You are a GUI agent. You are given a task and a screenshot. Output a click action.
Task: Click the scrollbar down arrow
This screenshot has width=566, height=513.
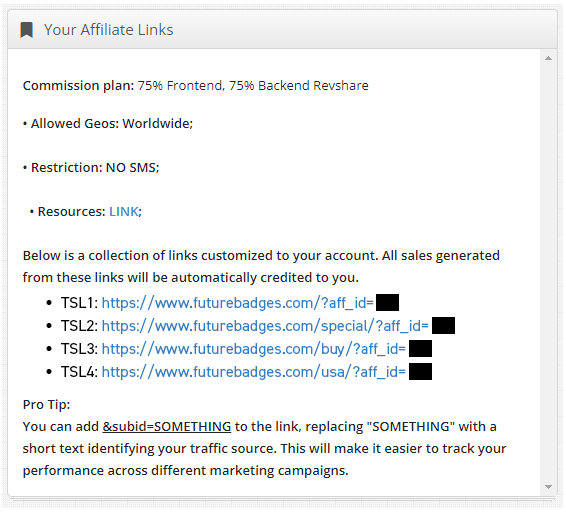pos(548,487)
